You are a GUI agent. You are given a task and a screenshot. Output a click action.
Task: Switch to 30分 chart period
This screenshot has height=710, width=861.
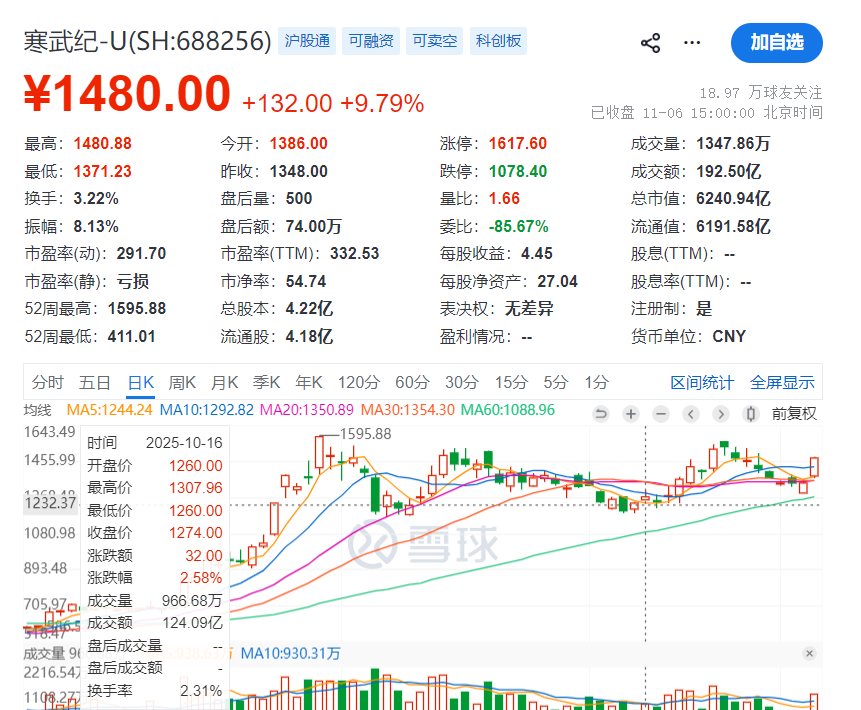[462, 382]
